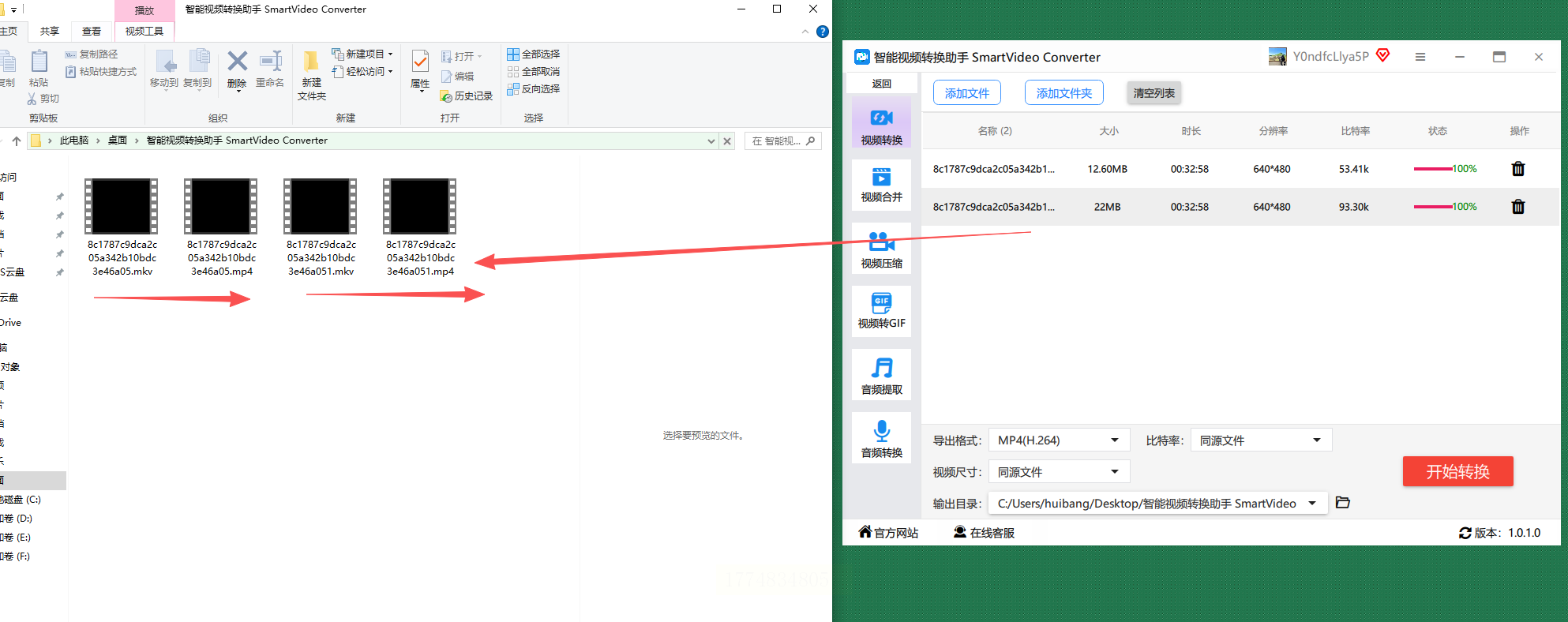1568x622 pixels.
Task: Click Select All (全部选择) in Explorer ribbon
Action: coord(534,54)
